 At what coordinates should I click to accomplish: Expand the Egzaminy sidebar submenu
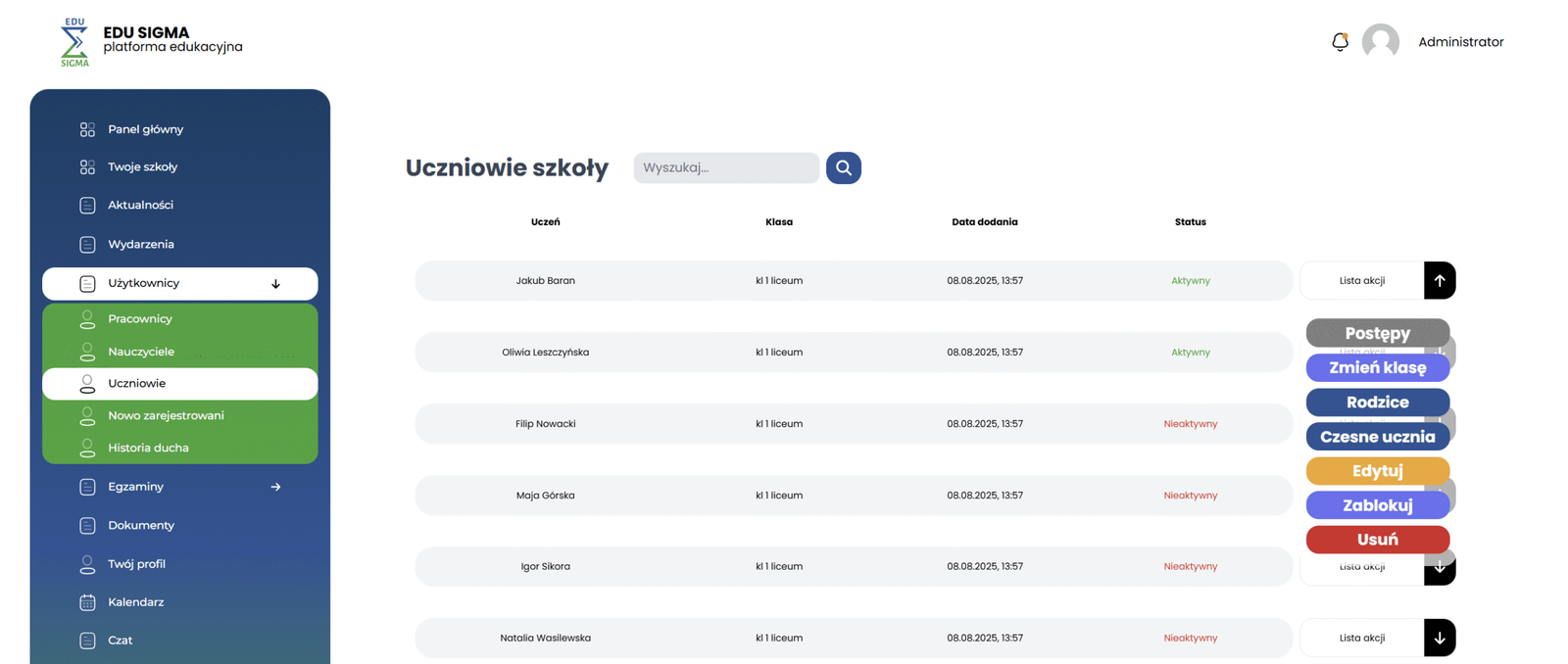(275, 487)
